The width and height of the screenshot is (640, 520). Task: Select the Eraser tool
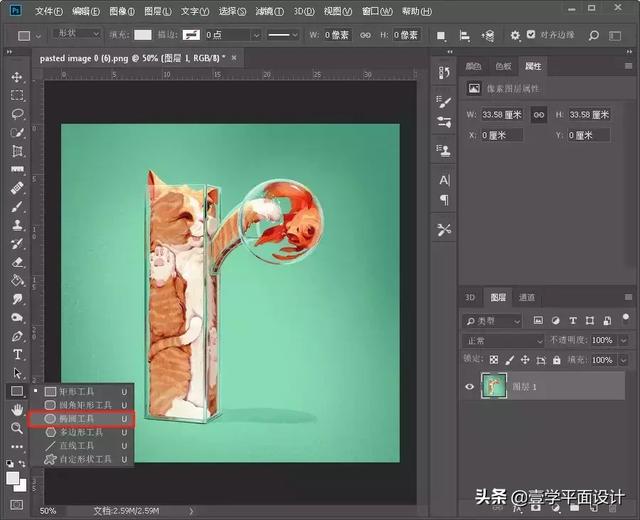(17, 262)
